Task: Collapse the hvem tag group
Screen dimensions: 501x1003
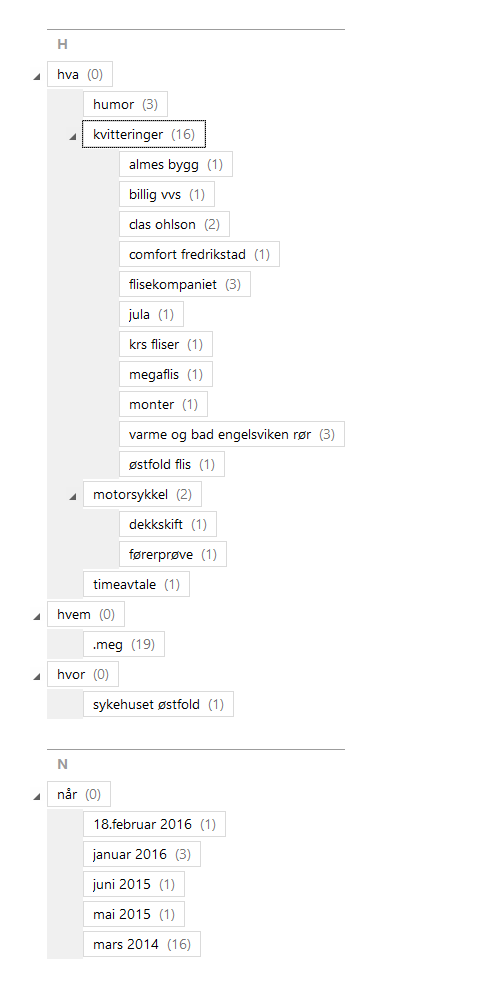Action: click(36, 617)
